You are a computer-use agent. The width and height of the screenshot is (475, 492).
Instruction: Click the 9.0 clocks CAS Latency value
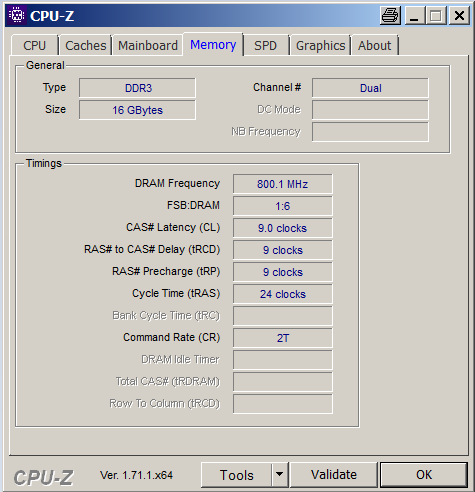pyautogui.click(x=283, y=228)
